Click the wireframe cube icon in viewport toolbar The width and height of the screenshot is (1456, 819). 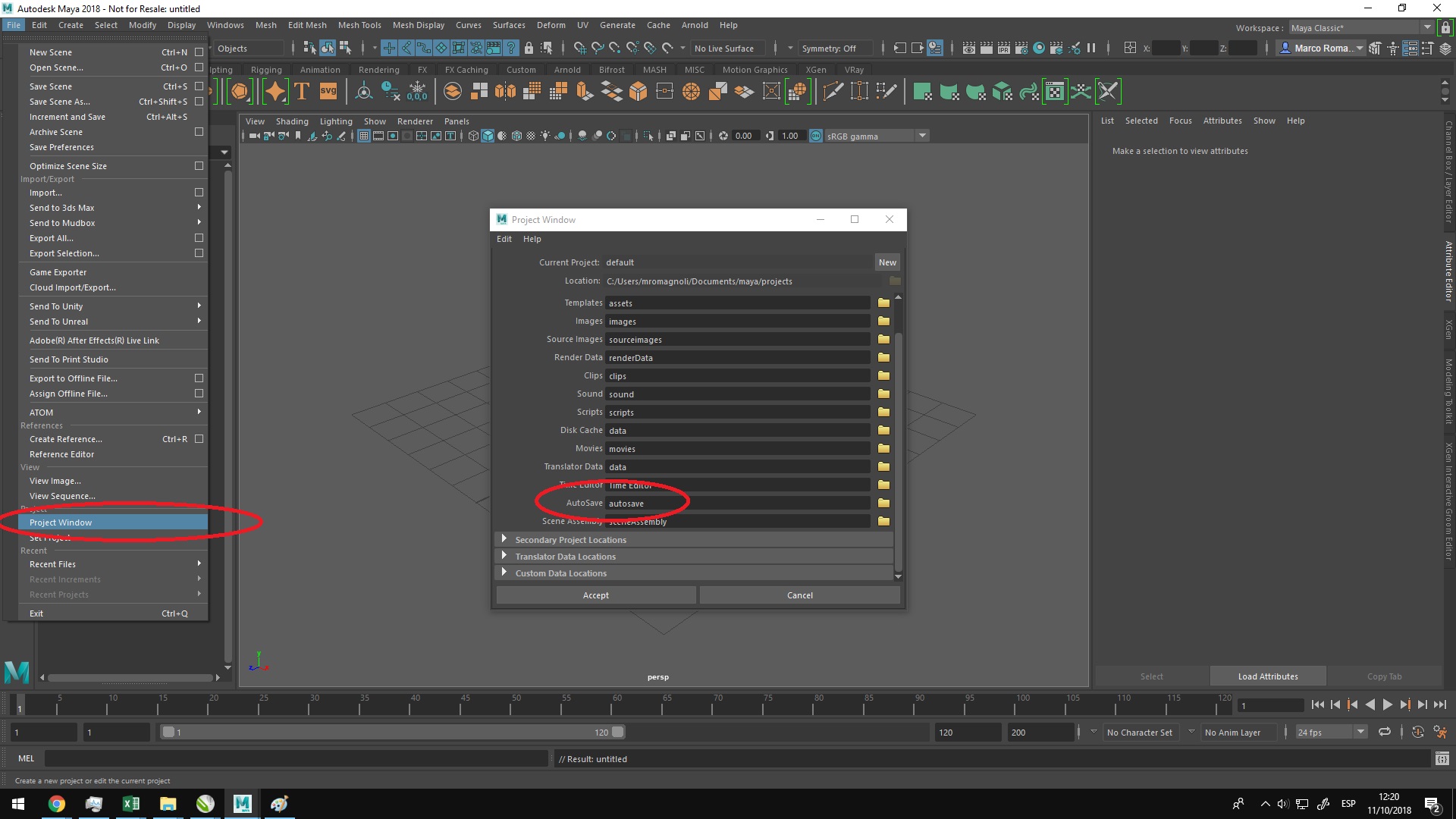(473, 136)
